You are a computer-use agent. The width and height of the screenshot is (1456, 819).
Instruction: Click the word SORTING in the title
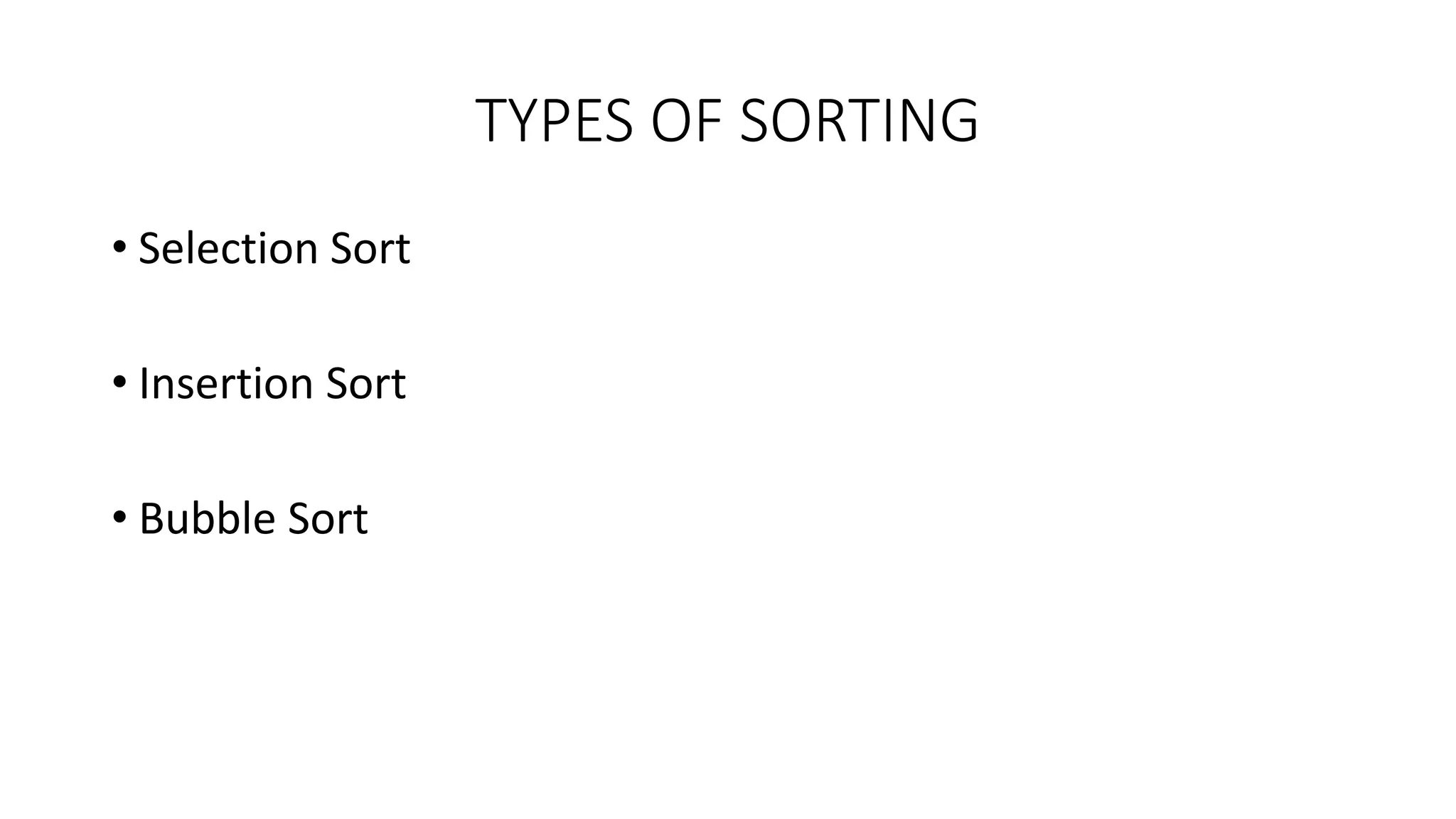(860, 121)
